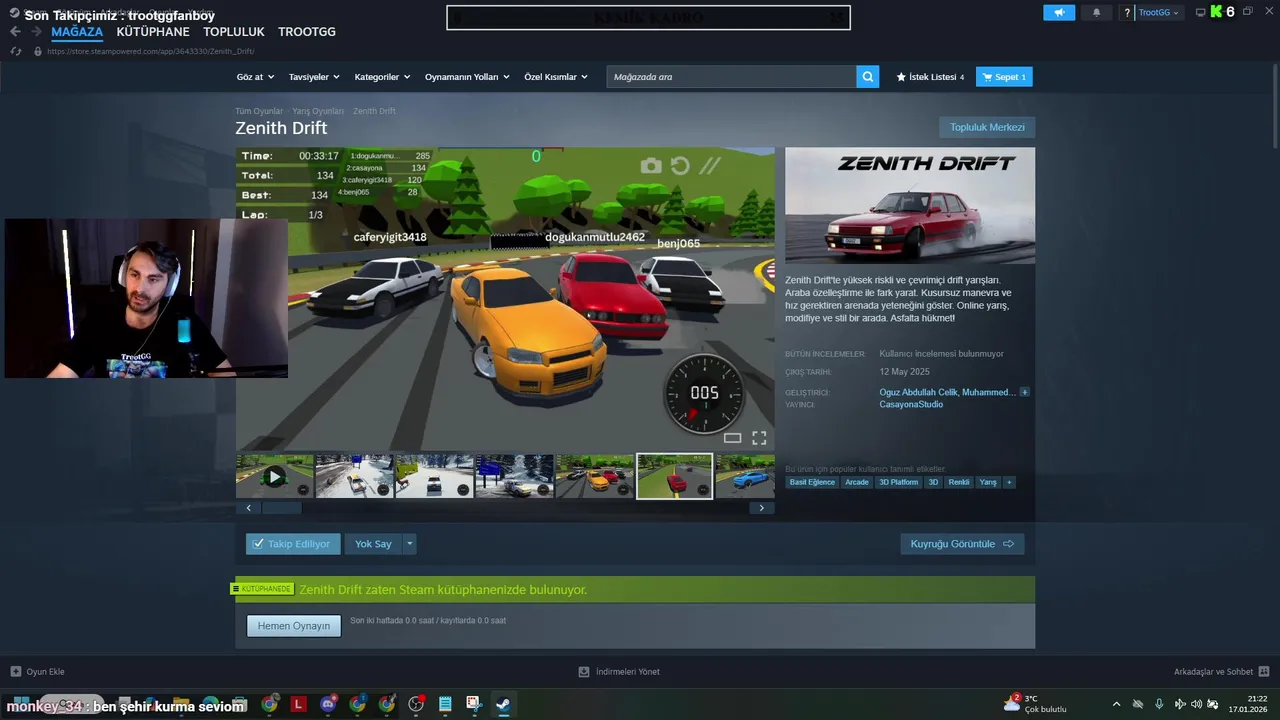Click the magnifier search button
Viewport: 1280px width, 720px height.
pyautogui.click(x=868, y=76)
